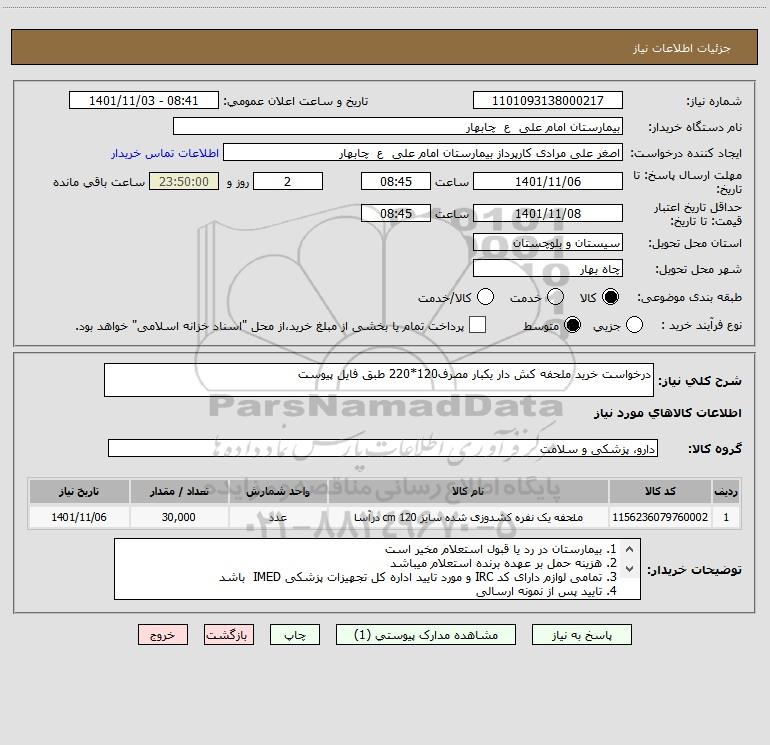Click general need description text box
This screenshot has height=745, width=770.
tap(379, 380)
